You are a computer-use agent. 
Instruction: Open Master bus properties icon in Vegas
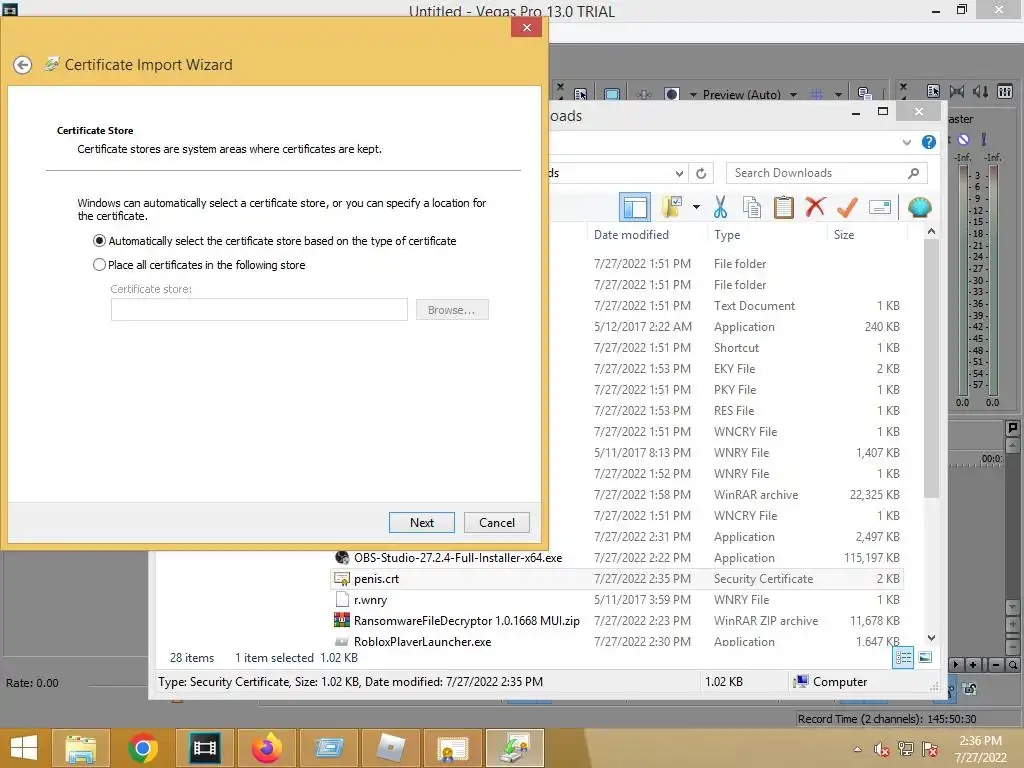933,91
